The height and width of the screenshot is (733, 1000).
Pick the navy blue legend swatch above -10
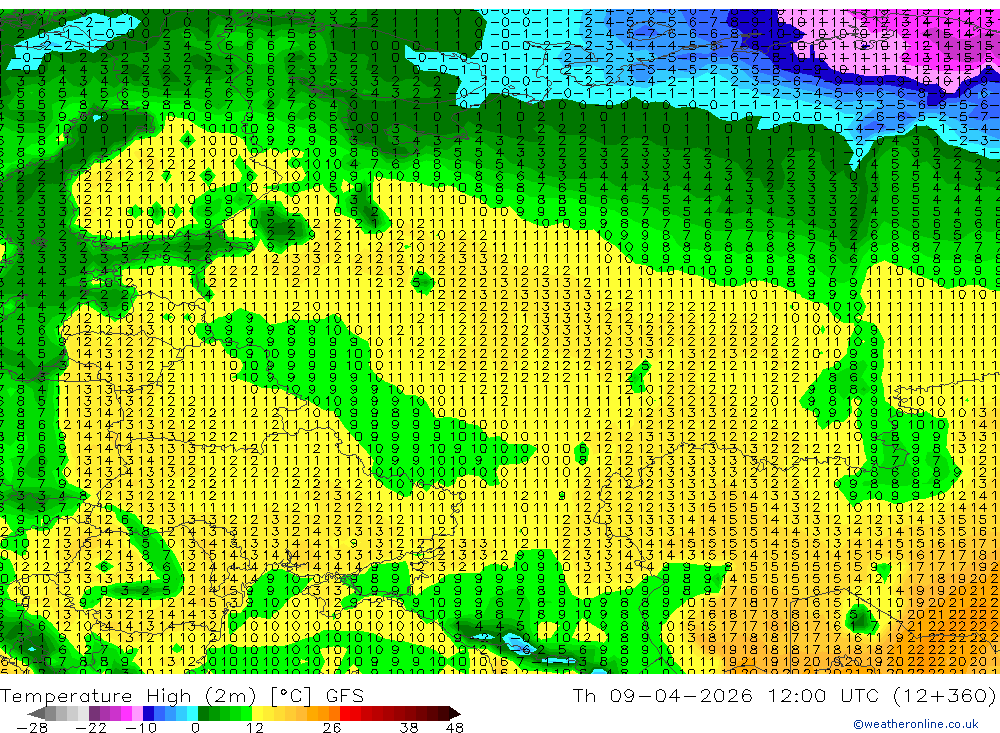tap(148, 714)
